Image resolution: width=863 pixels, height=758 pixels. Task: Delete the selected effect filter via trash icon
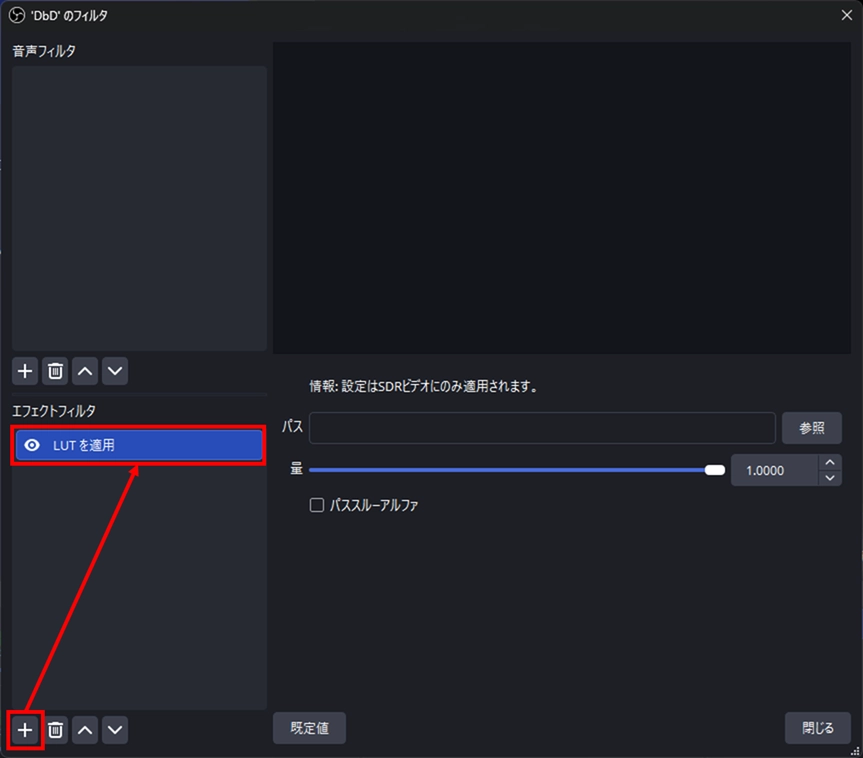click(x=56, y=730)
